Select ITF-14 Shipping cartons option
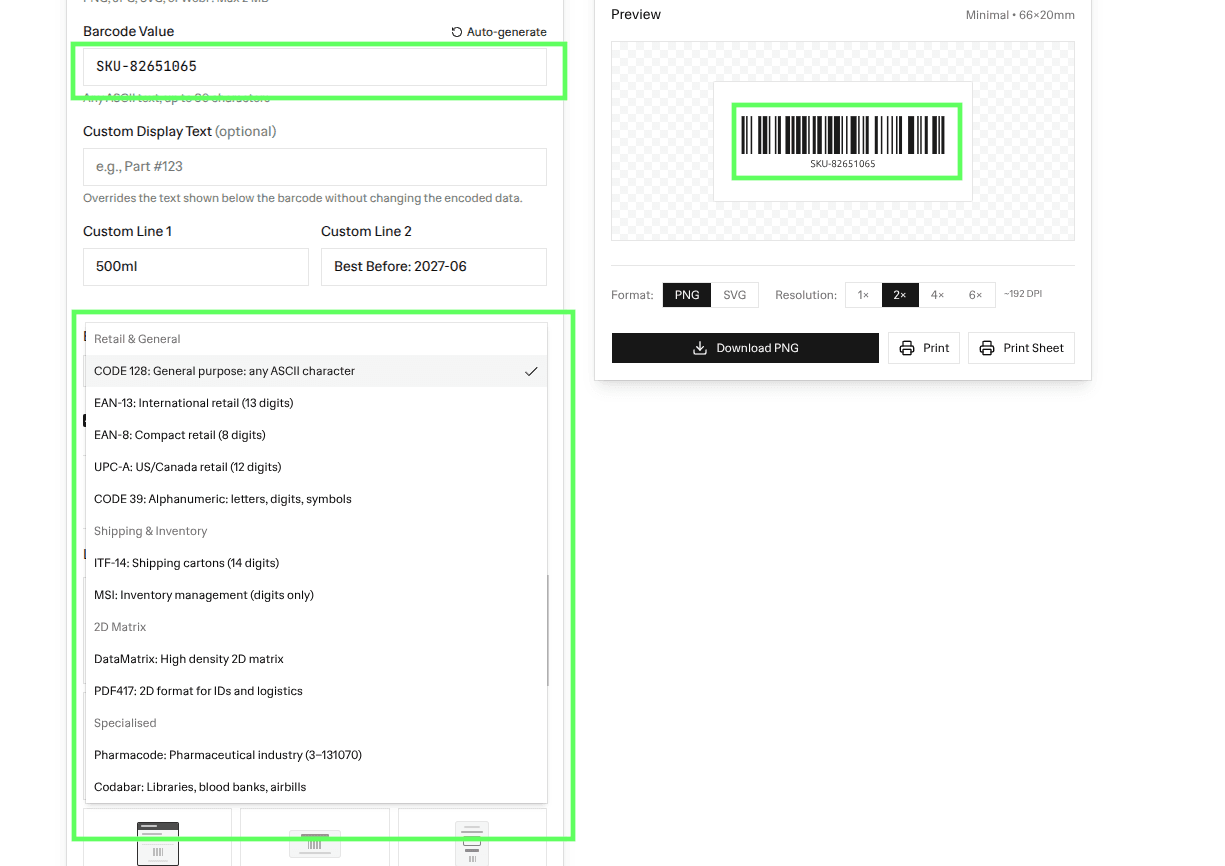 pos(316,563)
